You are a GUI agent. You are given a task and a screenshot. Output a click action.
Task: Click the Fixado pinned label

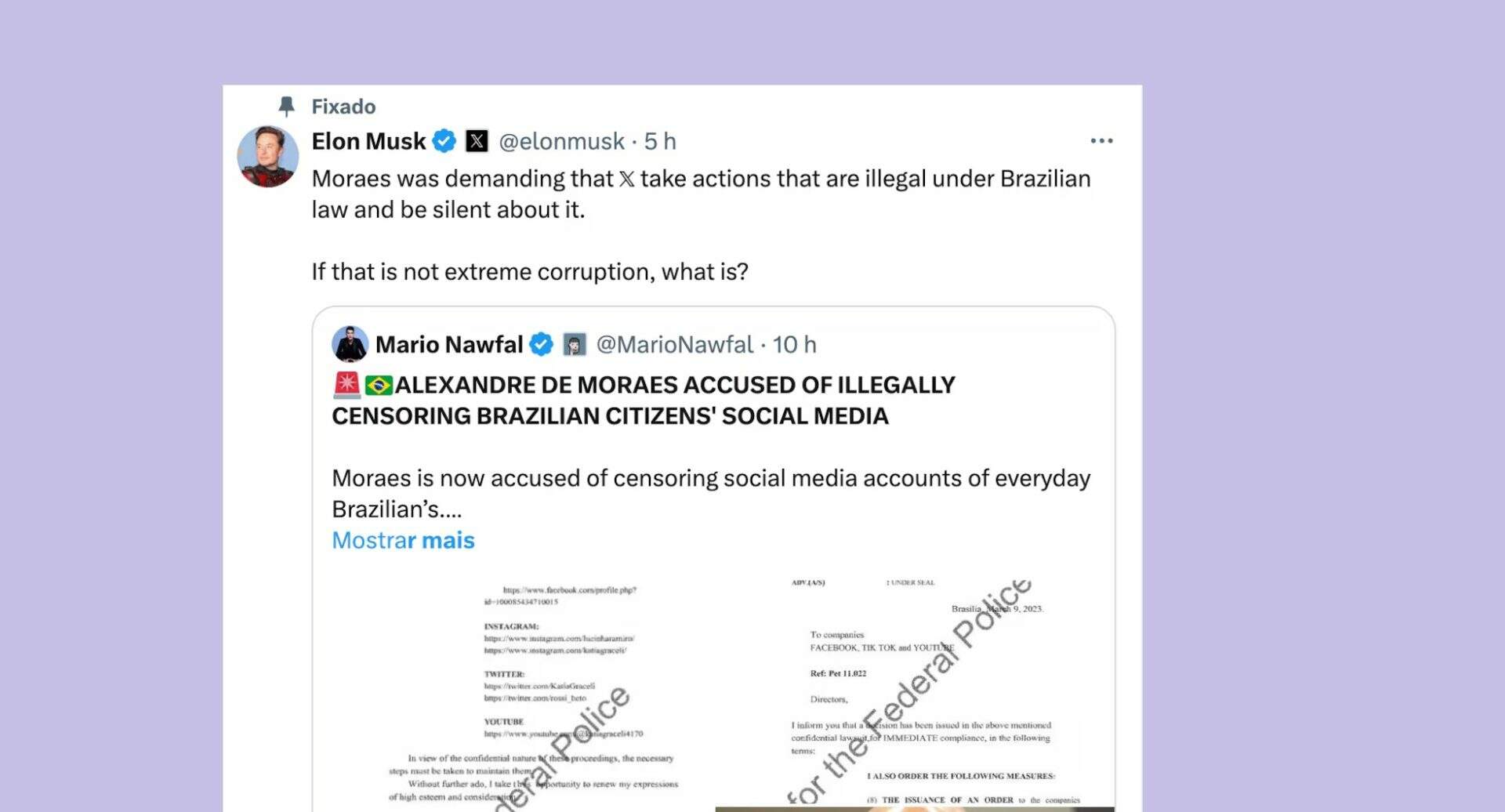pos(343,107)
